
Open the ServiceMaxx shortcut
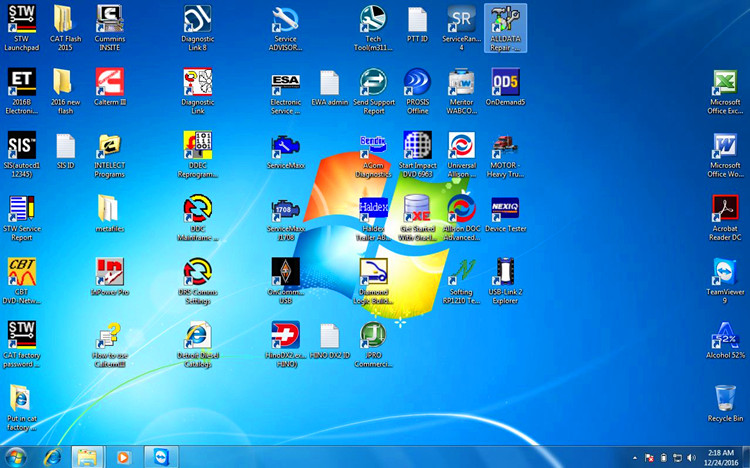click(x=286, y=150)
